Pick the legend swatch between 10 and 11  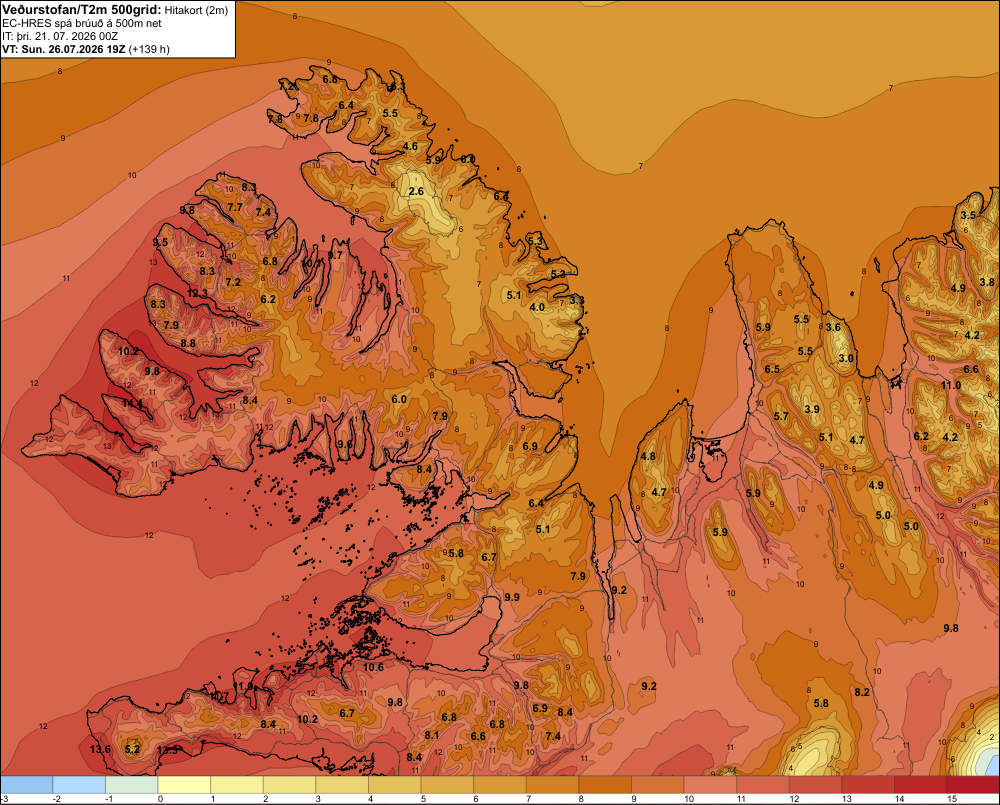(710, 784)
